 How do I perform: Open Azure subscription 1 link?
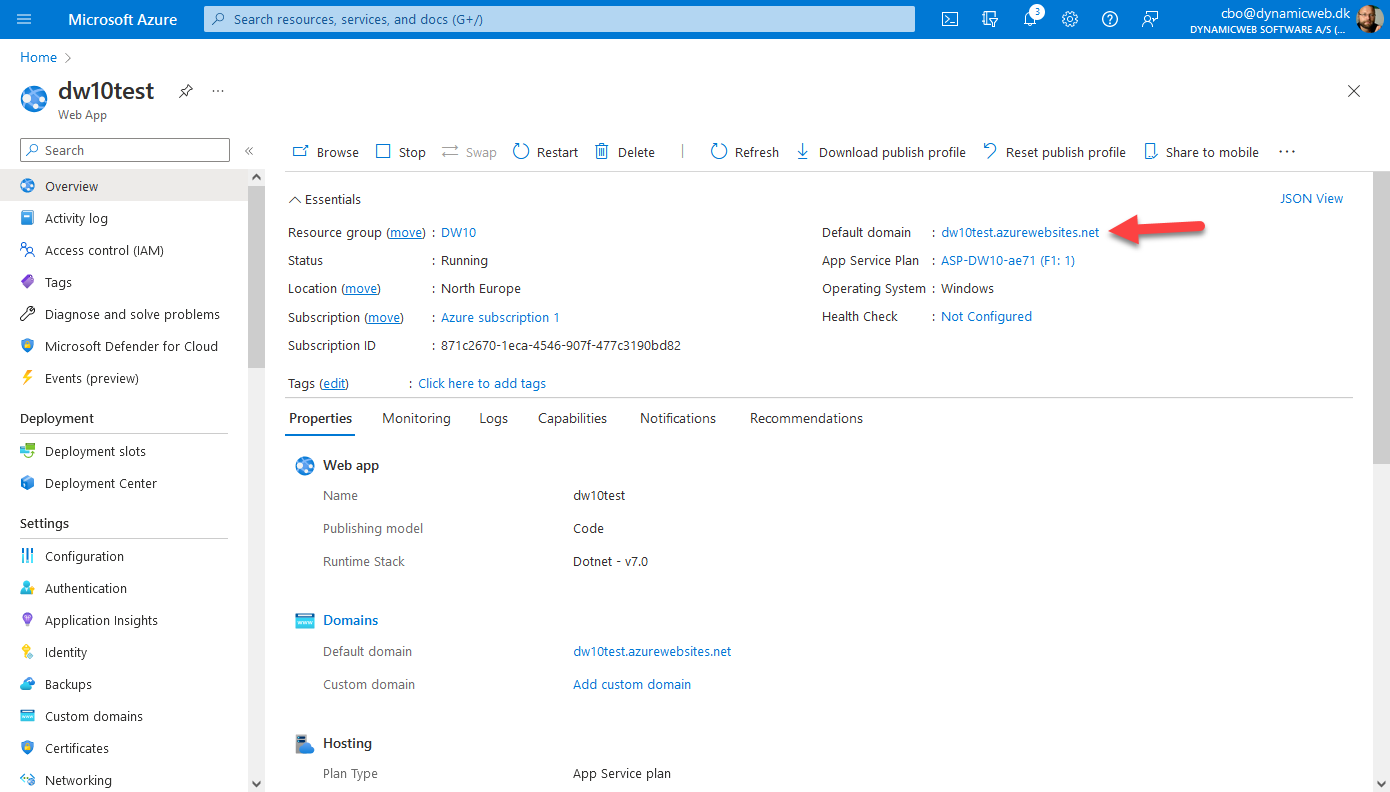click(x=500, y=317)
